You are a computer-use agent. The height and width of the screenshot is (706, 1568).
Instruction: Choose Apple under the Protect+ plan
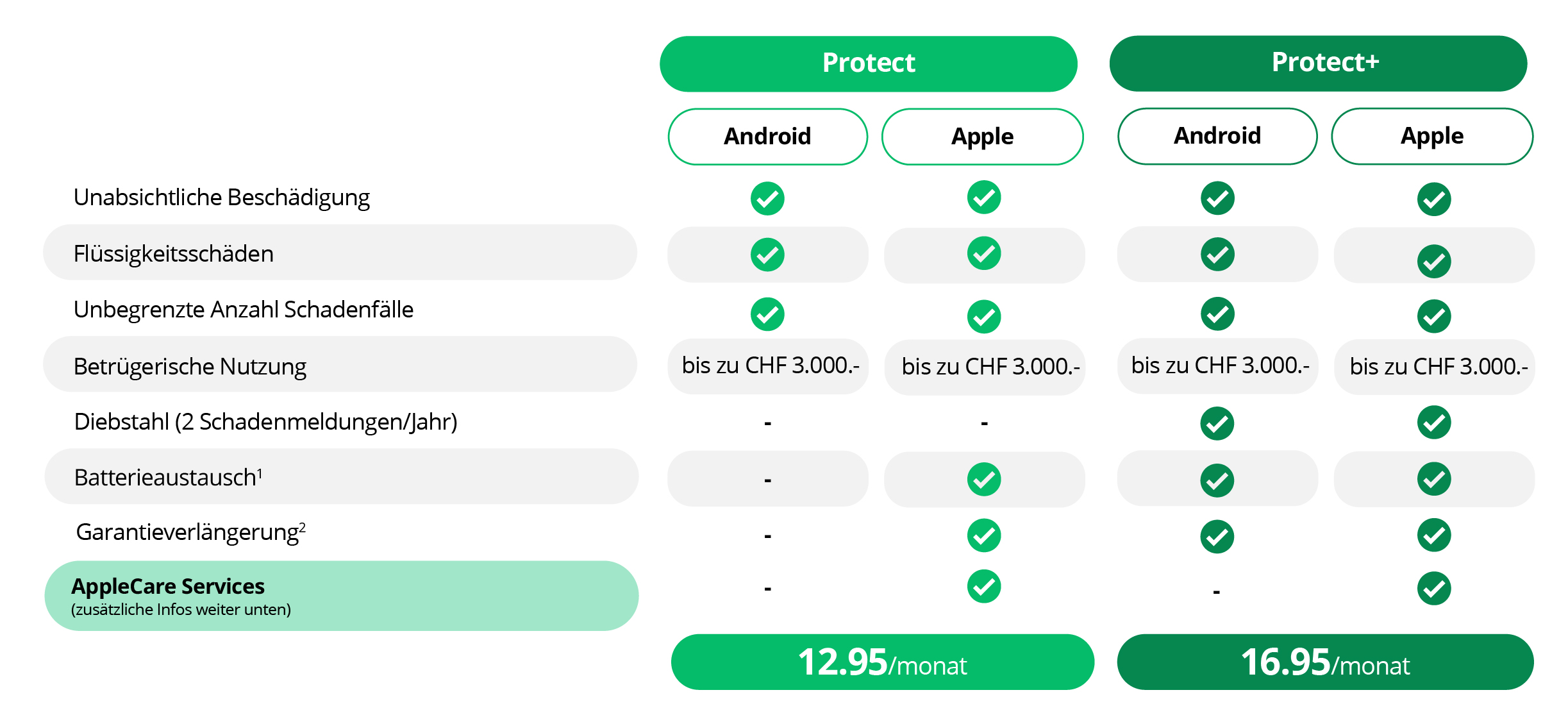tap(1432, 136)
